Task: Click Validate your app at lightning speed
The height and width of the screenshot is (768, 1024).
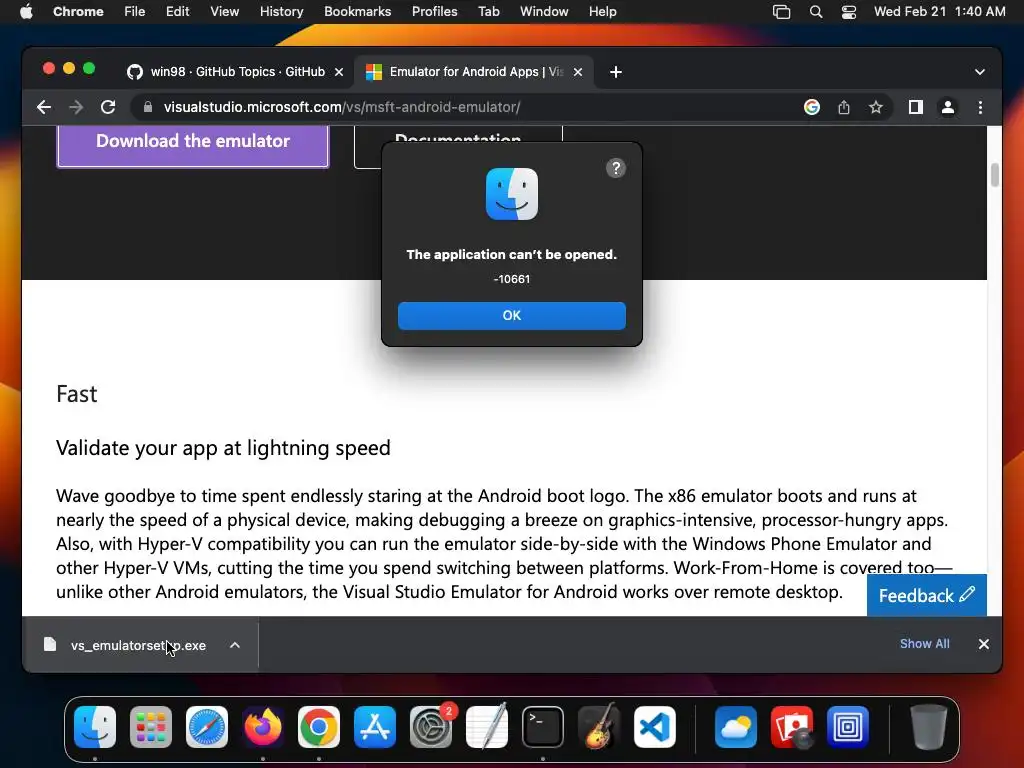Action: pos(223,448)
